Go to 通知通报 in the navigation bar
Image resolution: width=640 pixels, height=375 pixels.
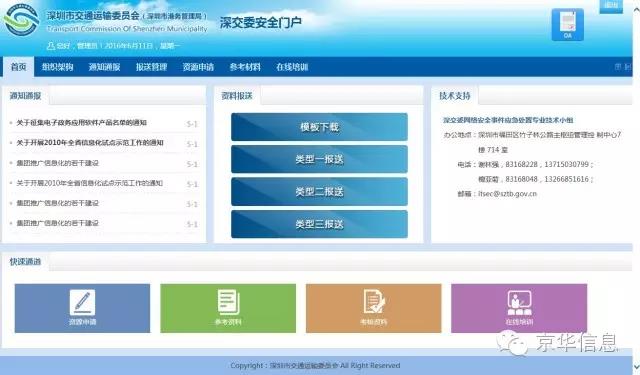pyautogui.click(x=104, y=67)
